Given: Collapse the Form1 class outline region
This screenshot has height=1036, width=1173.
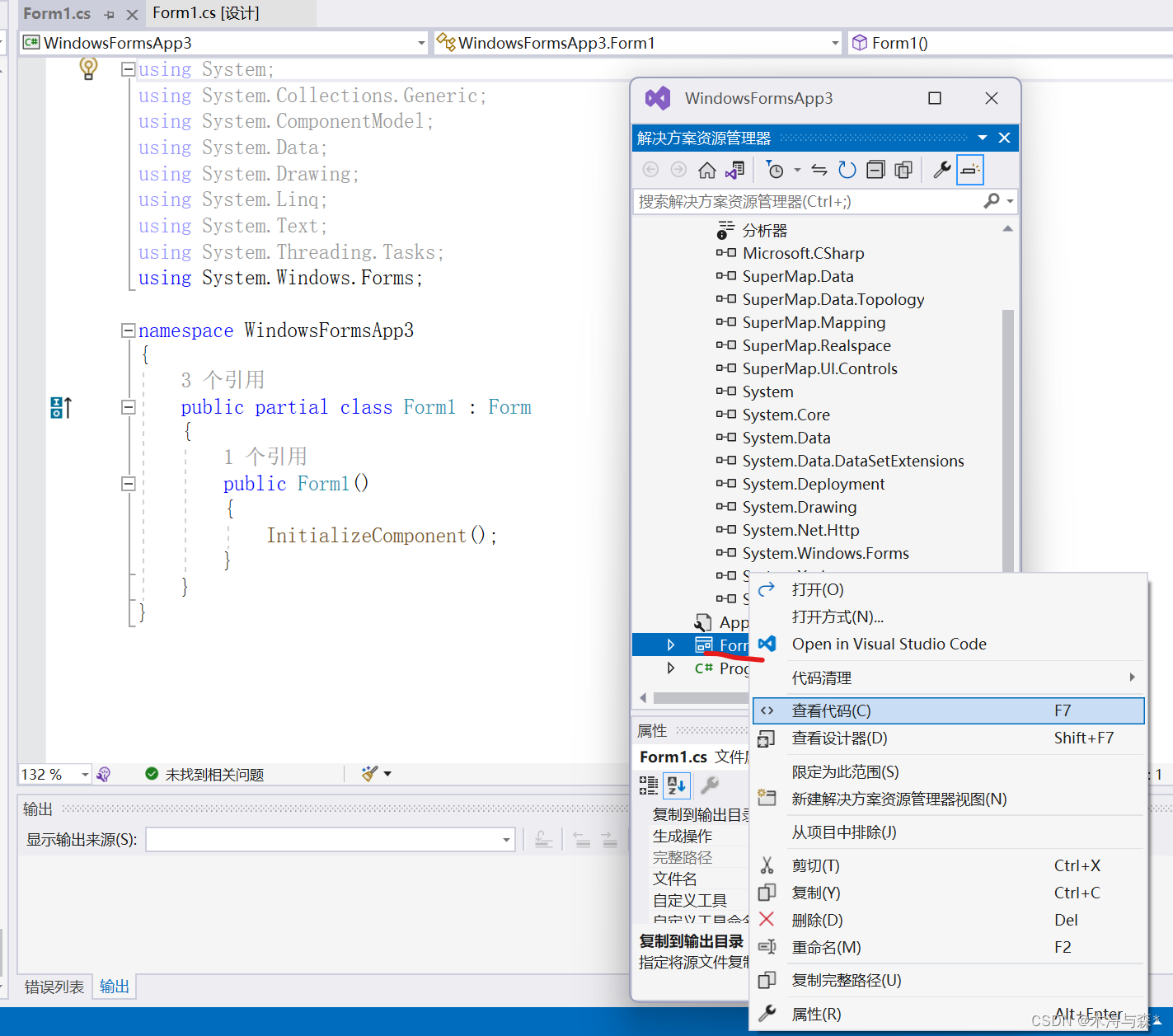Looking at the screenshot, I should (x=128, y=406).
